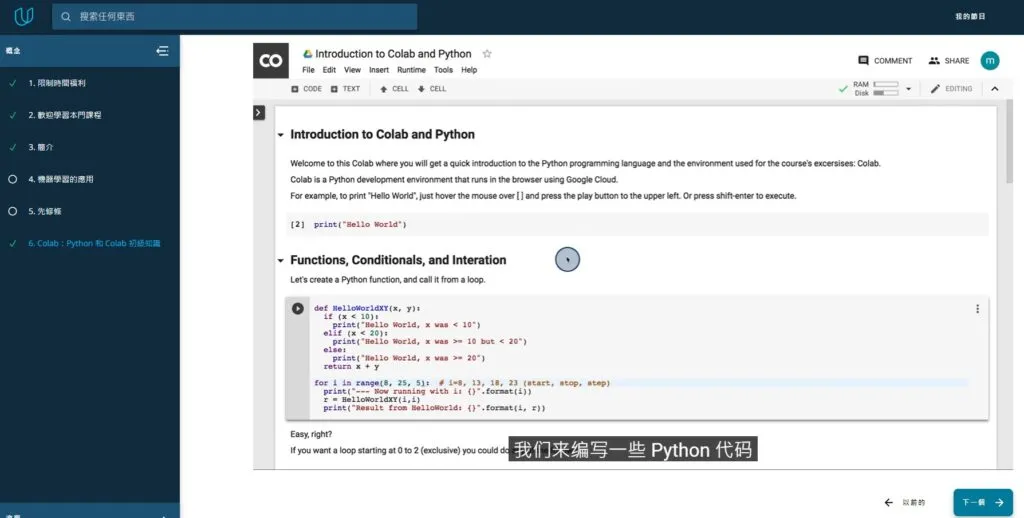Click the 'def HelloWorldXY(x, y):' line
The image size is (1024, 518).
[367, 308]
